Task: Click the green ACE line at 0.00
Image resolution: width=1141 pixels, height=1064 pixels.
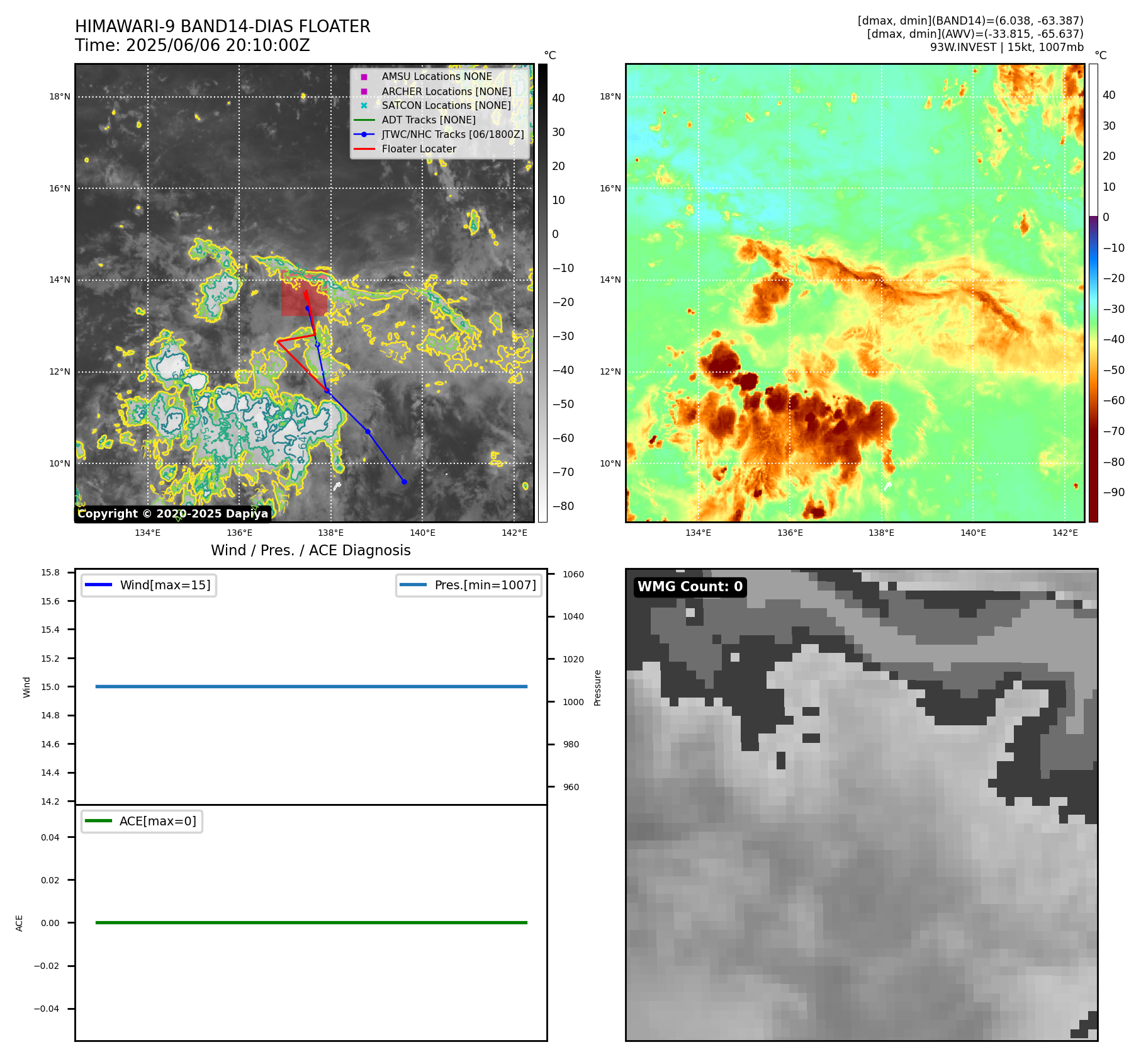Action: tap(312, 922)
